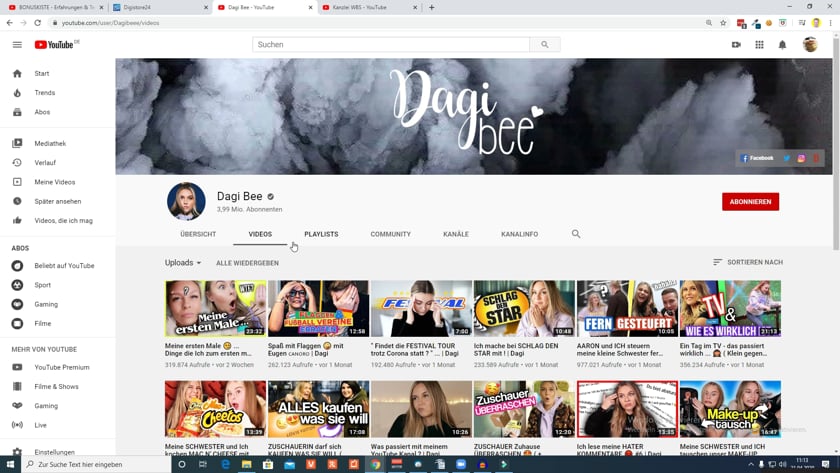Switch to the Playlists tab
The height and width of the screenshot is (473, 840).
click(x=321, y=234)
